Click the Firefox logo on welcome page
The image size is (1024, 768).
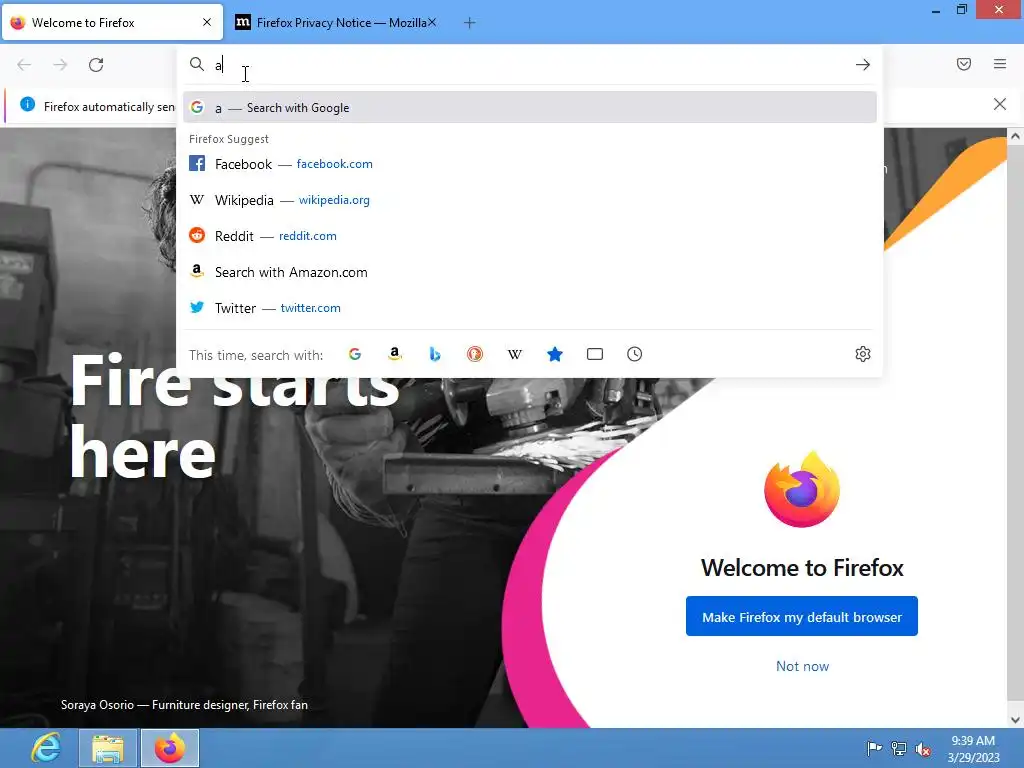point(802,489)
